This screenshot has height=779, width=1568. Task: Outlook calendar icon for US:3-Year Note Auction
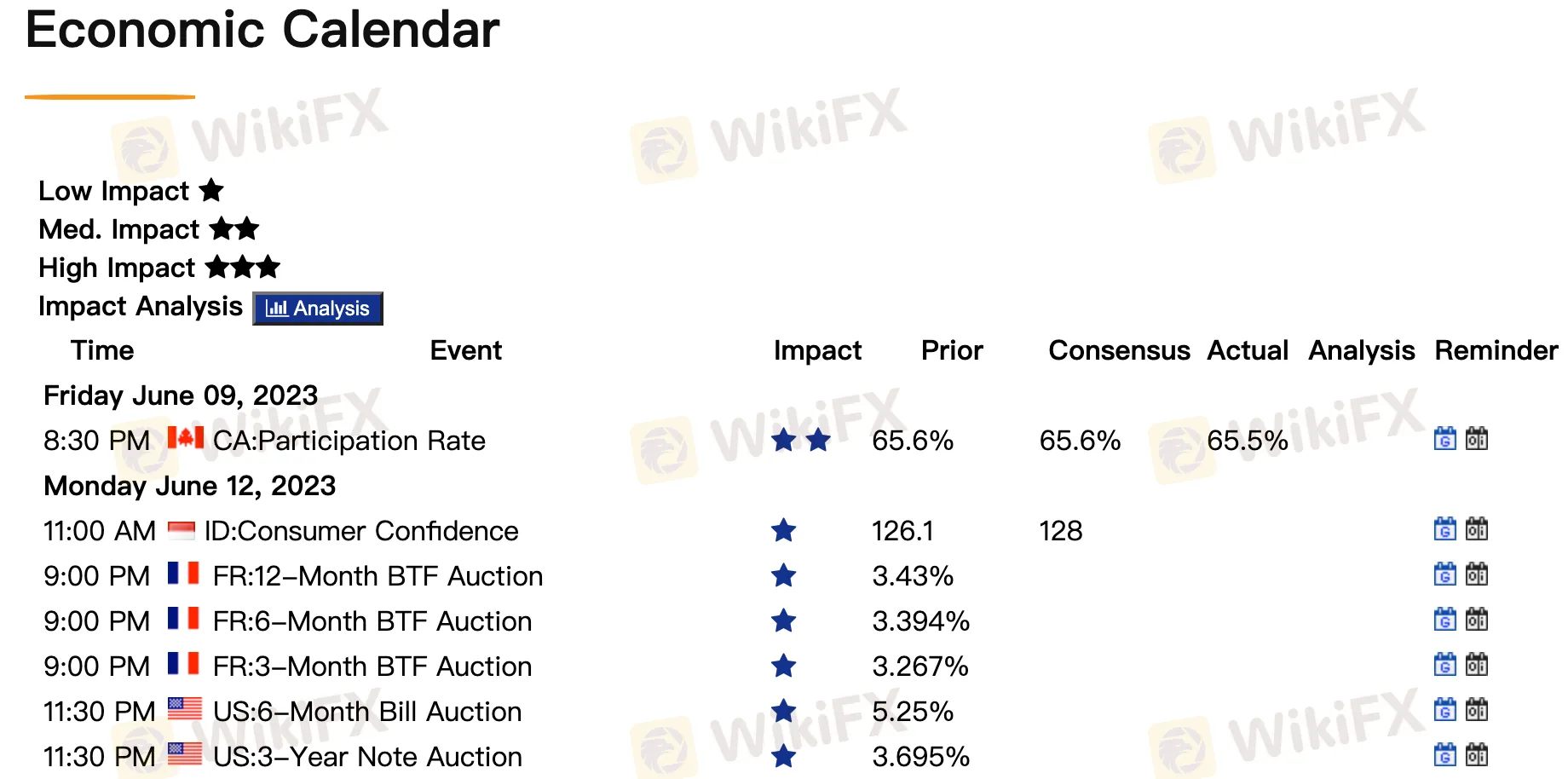tap(1477, 755)
